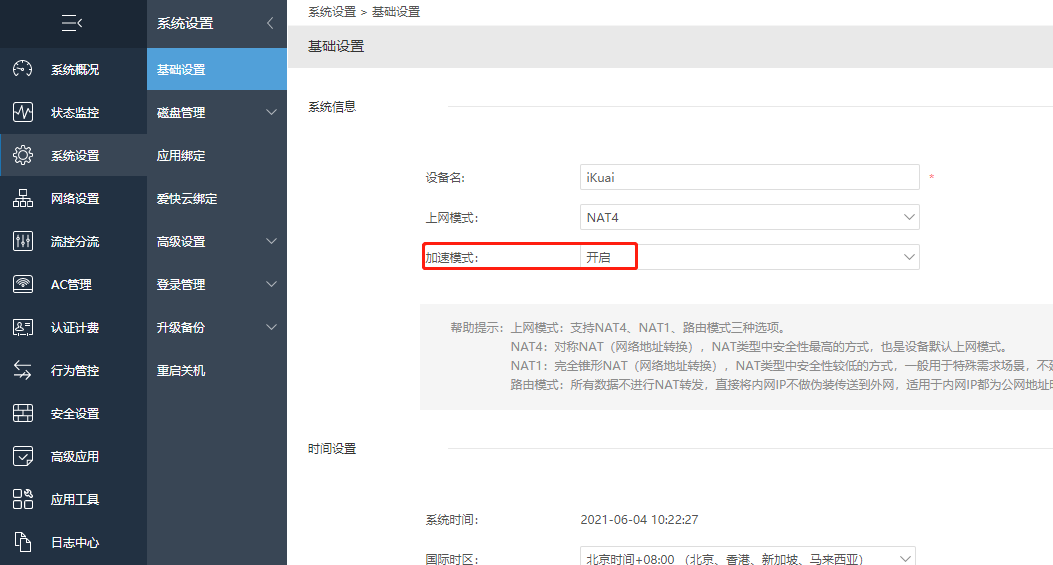Open the 国际时区 timezone dropdown
The width and height of the screenshot is (1053, 565).
747,558
